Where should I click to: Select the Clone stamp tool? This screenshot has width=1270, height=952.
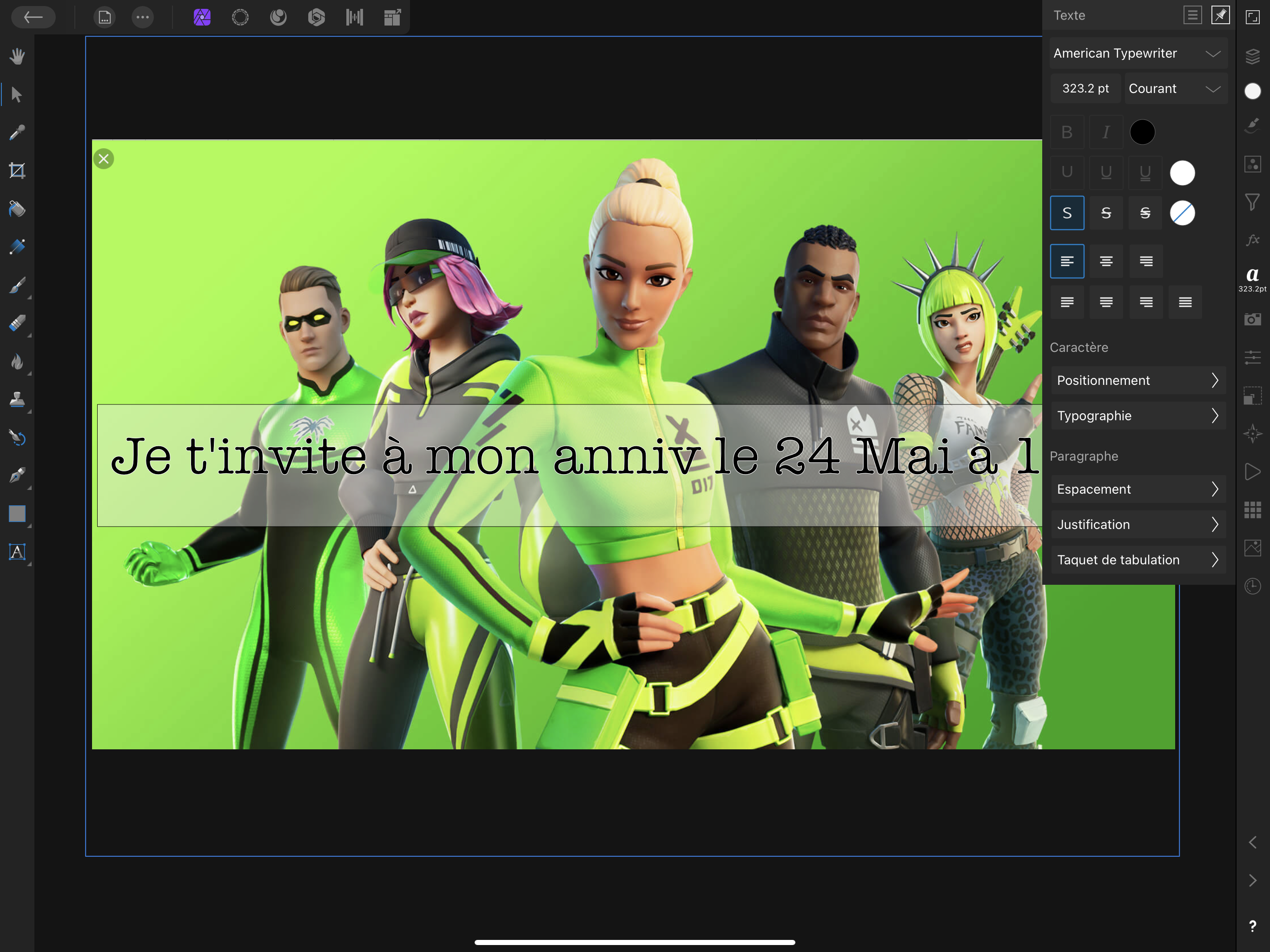pyautogui.click(x=17, y=399)
